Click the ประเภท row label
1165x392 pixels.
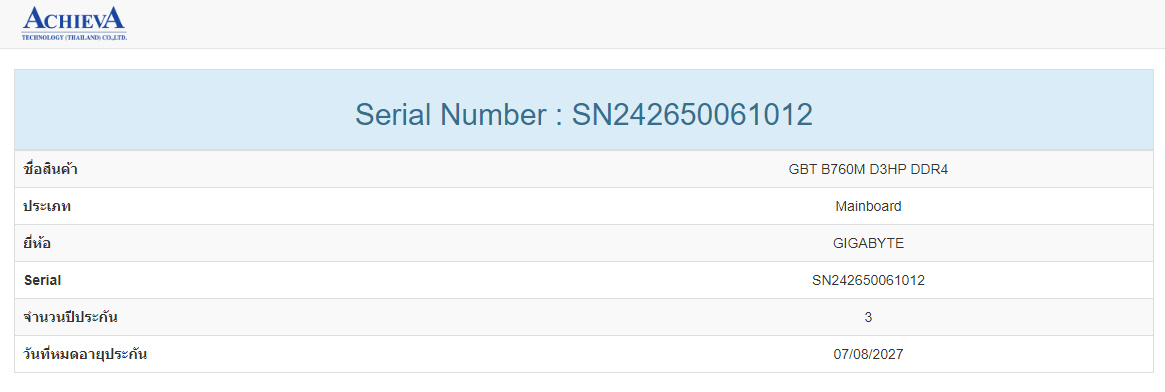[47, 206]
